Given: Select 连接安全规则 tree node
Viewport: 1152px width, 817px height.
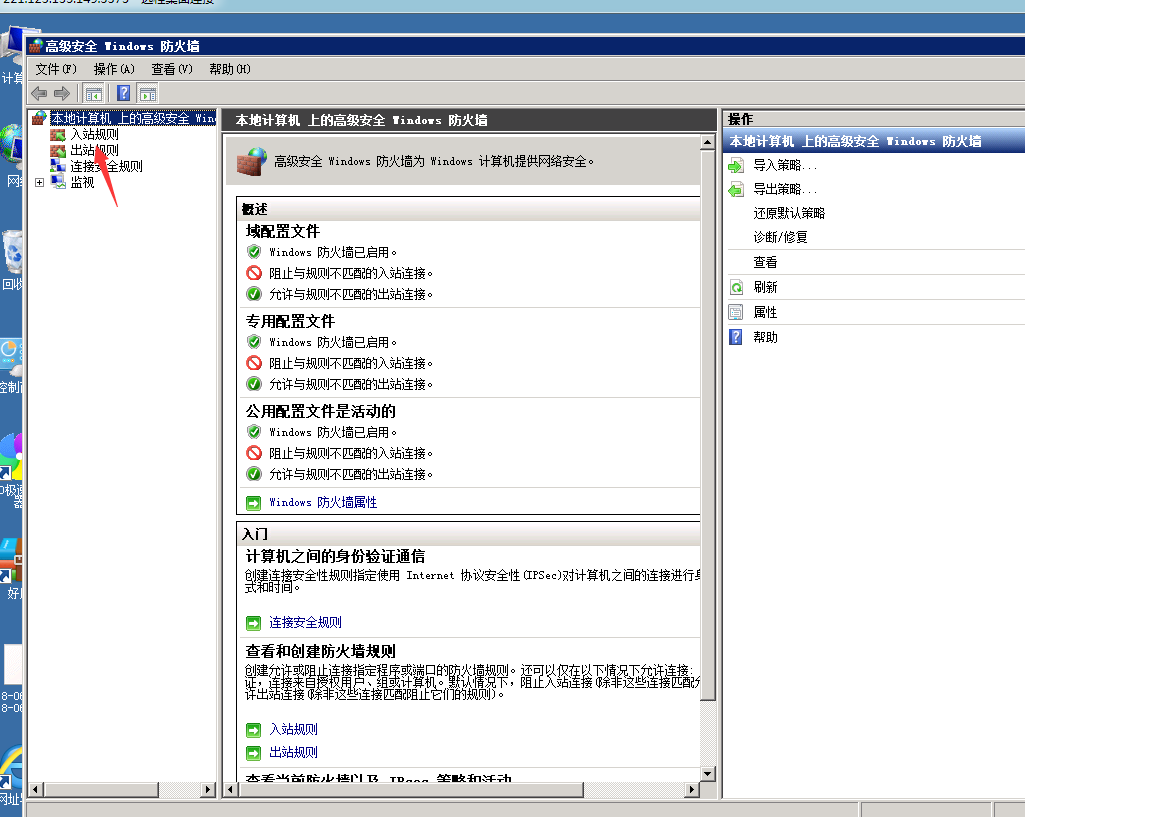Looking at the screenshot, I should tap(106, 166).
